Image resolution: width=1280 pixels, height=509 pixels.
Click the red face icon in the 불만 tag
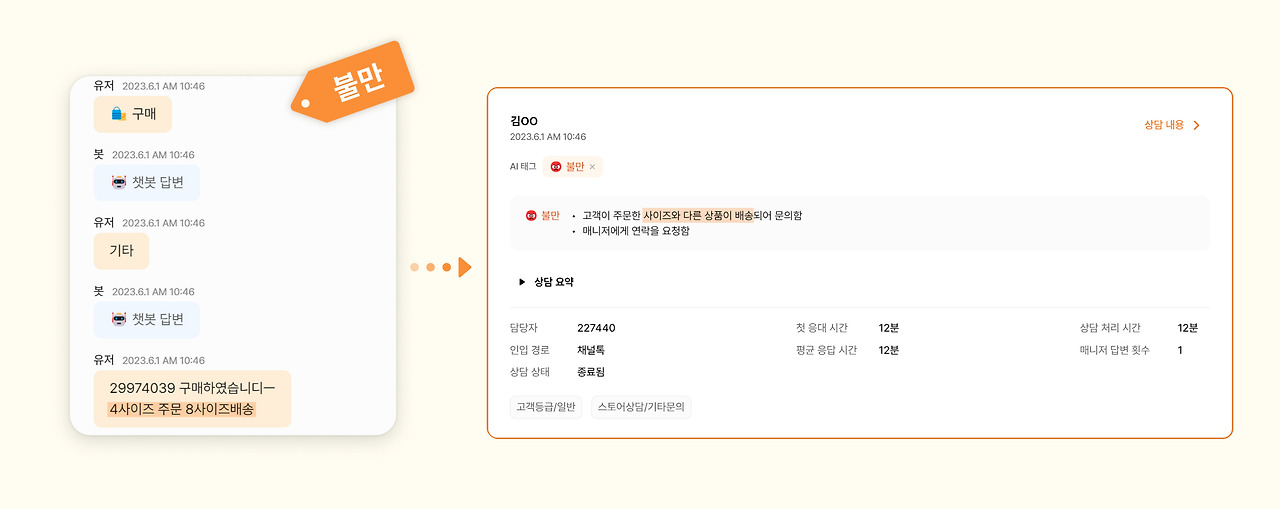coord(556,167)
